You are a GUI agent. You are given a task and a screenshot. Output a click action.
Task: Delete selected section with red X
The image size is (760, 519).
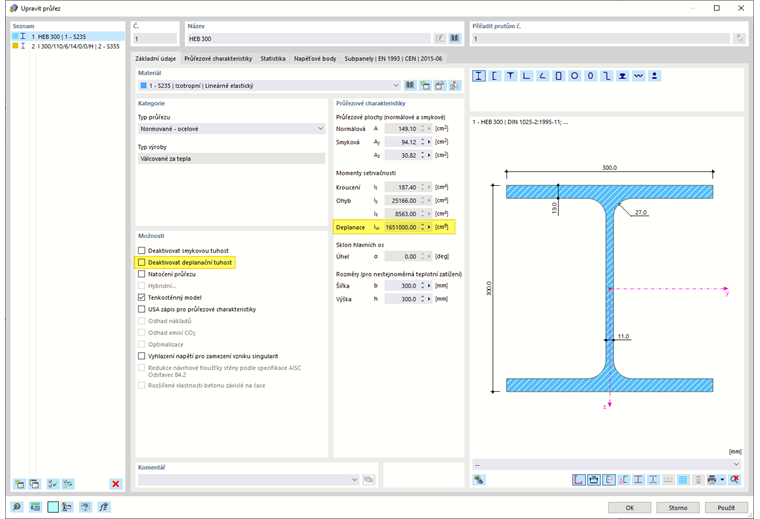click(x=115, y=484)
